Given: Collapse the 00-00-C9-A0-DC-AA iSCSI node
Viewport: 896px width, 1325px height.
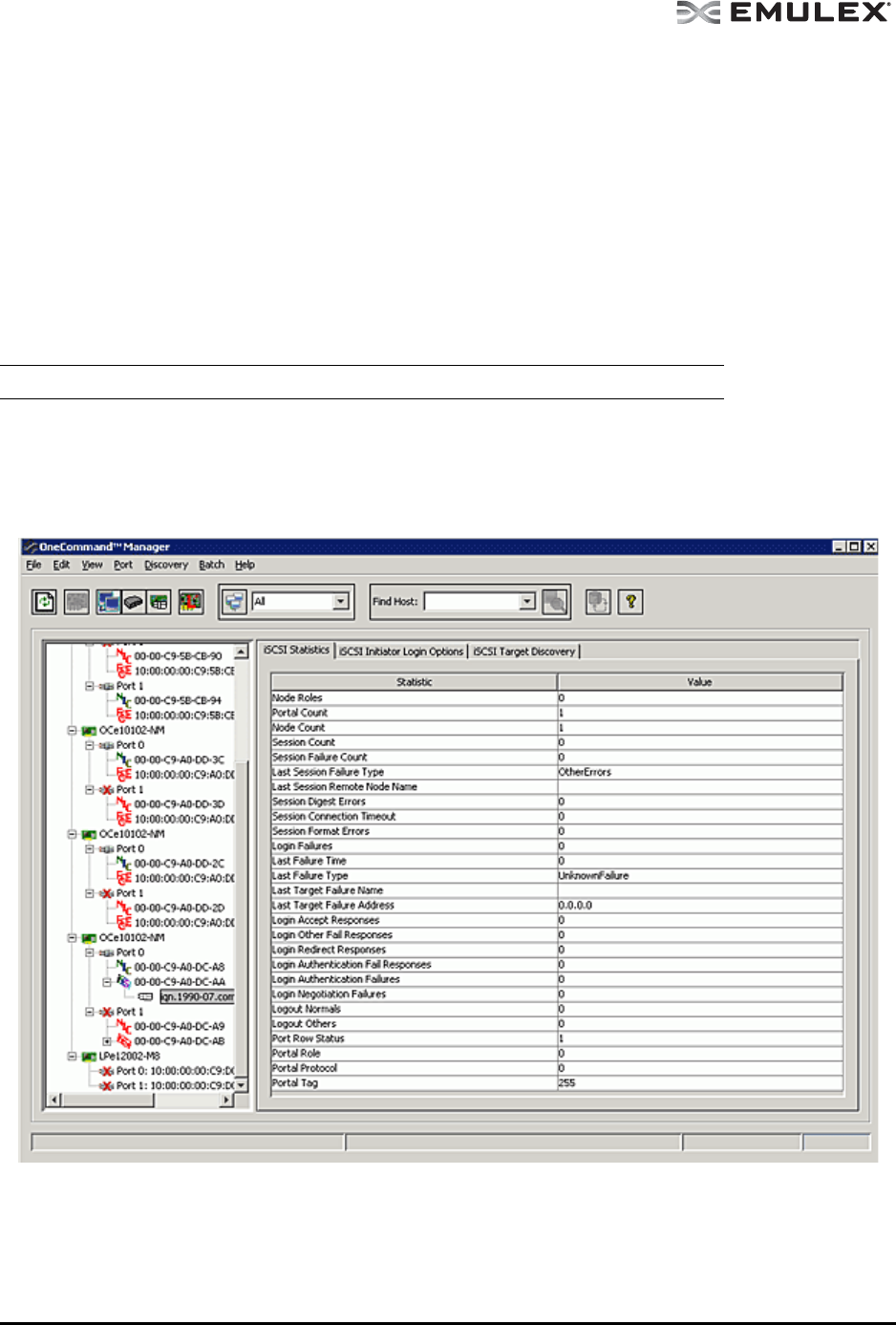Looking at the screenshot, I should click(x=108, y=982).
